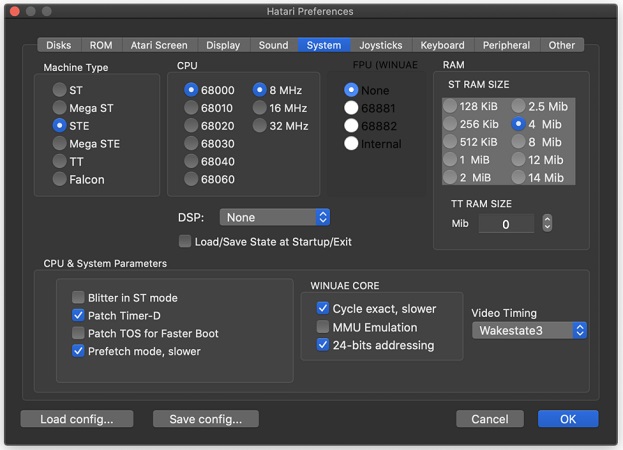Set CPU clock to 32 MHz
623x450 pixels.
point(260,126)
